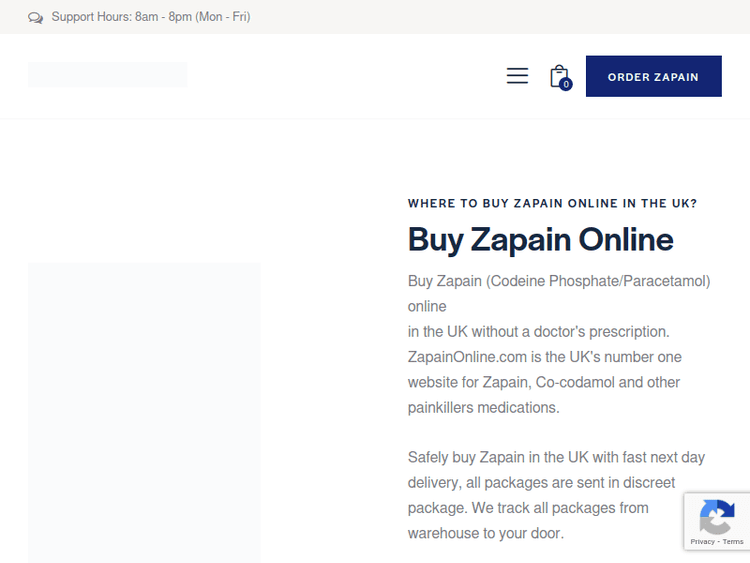Click the support chat bubbles icon

[35, 18]
